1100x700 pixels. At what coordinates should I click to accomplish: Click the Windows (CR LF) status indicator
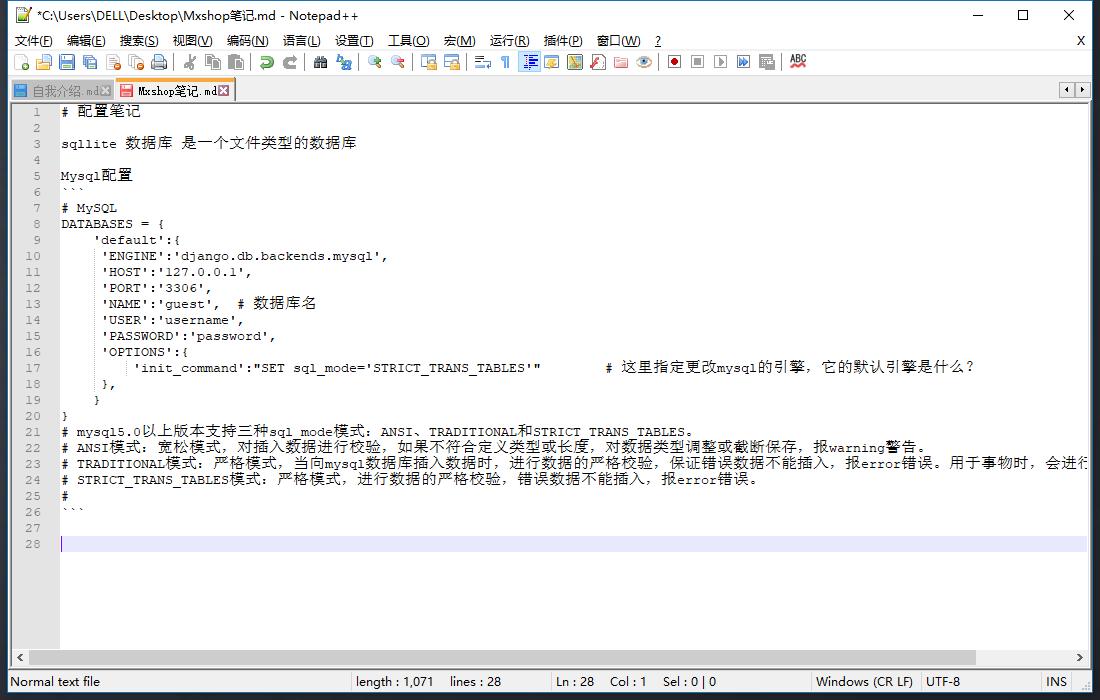[864, 682]
